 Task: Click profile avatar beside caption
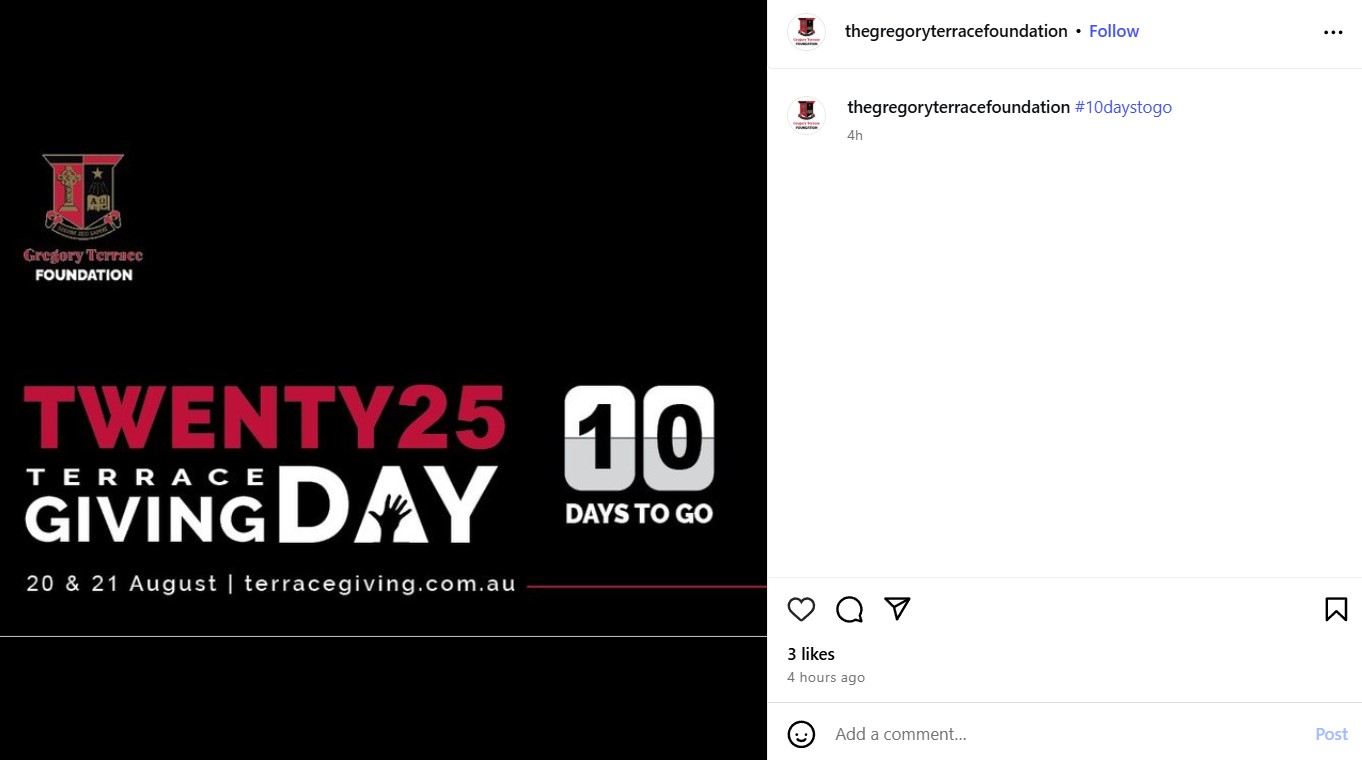806,115
